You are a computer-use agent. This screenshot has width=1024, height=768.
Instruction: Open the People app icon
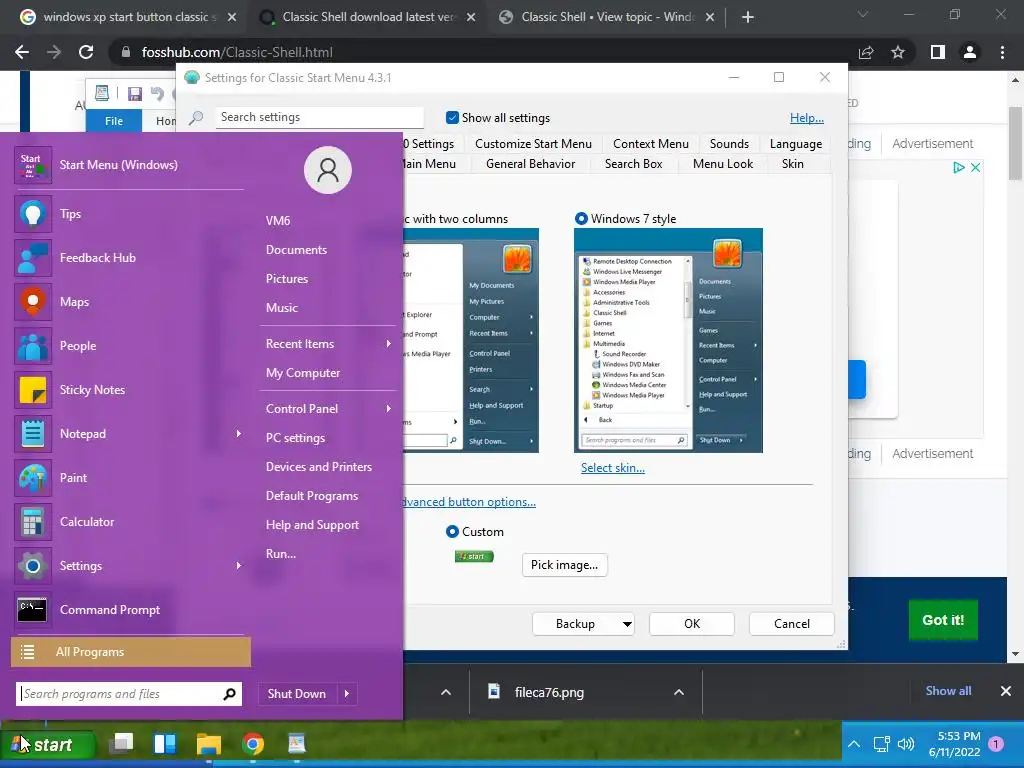(x=33, y=346)
